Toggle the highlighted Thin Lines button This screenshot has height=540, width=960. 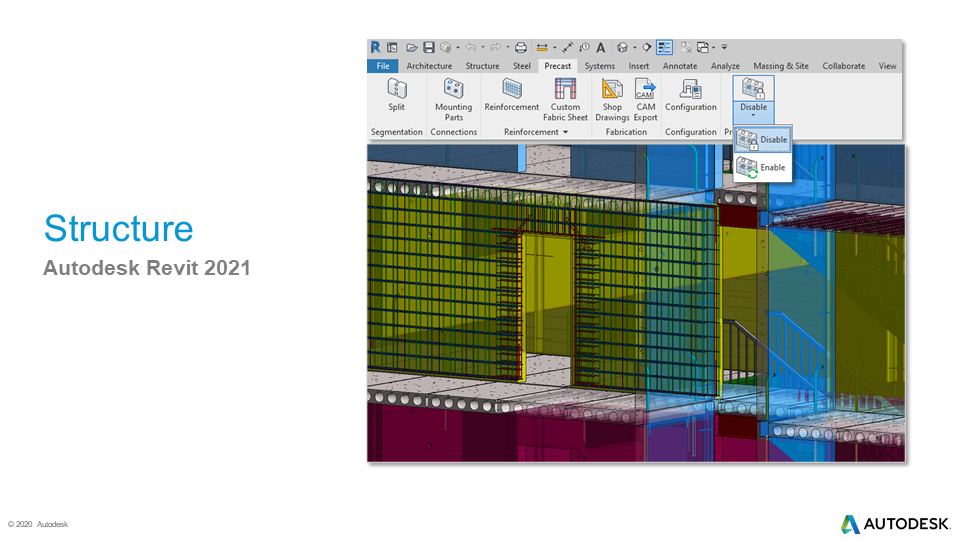click(664, 47)
